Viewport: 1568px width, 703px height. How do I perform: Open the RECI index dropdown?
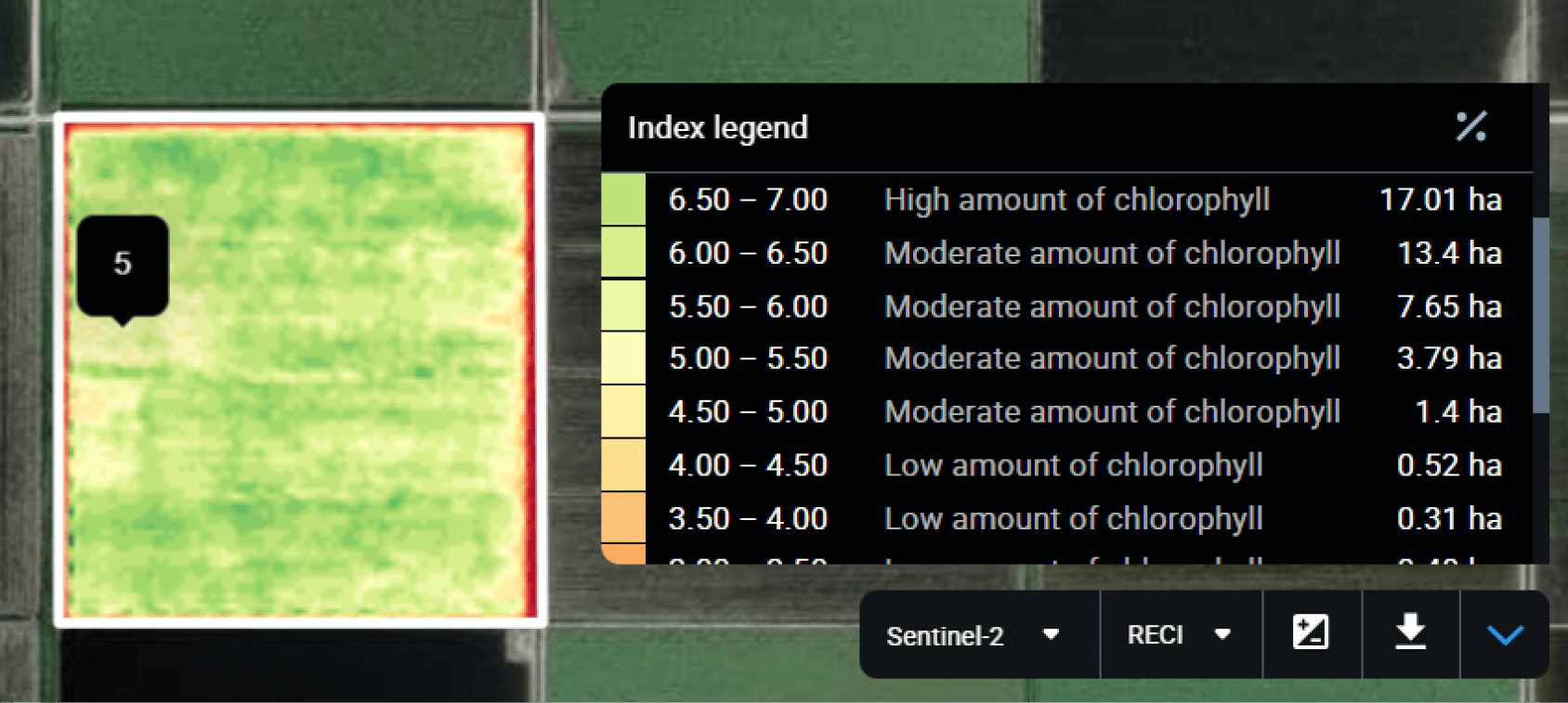1181,635
